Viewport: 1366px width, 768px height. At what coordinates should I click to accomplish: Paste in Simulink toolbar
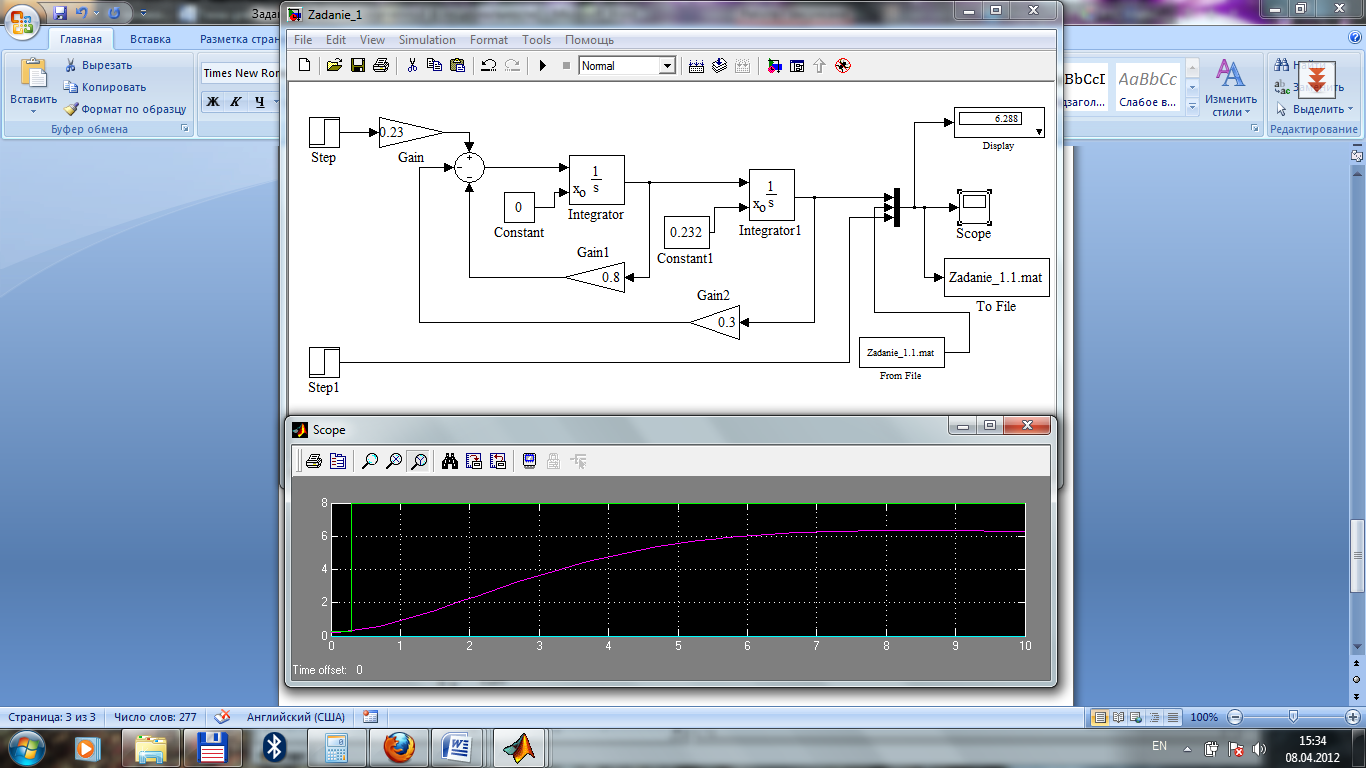457,66
